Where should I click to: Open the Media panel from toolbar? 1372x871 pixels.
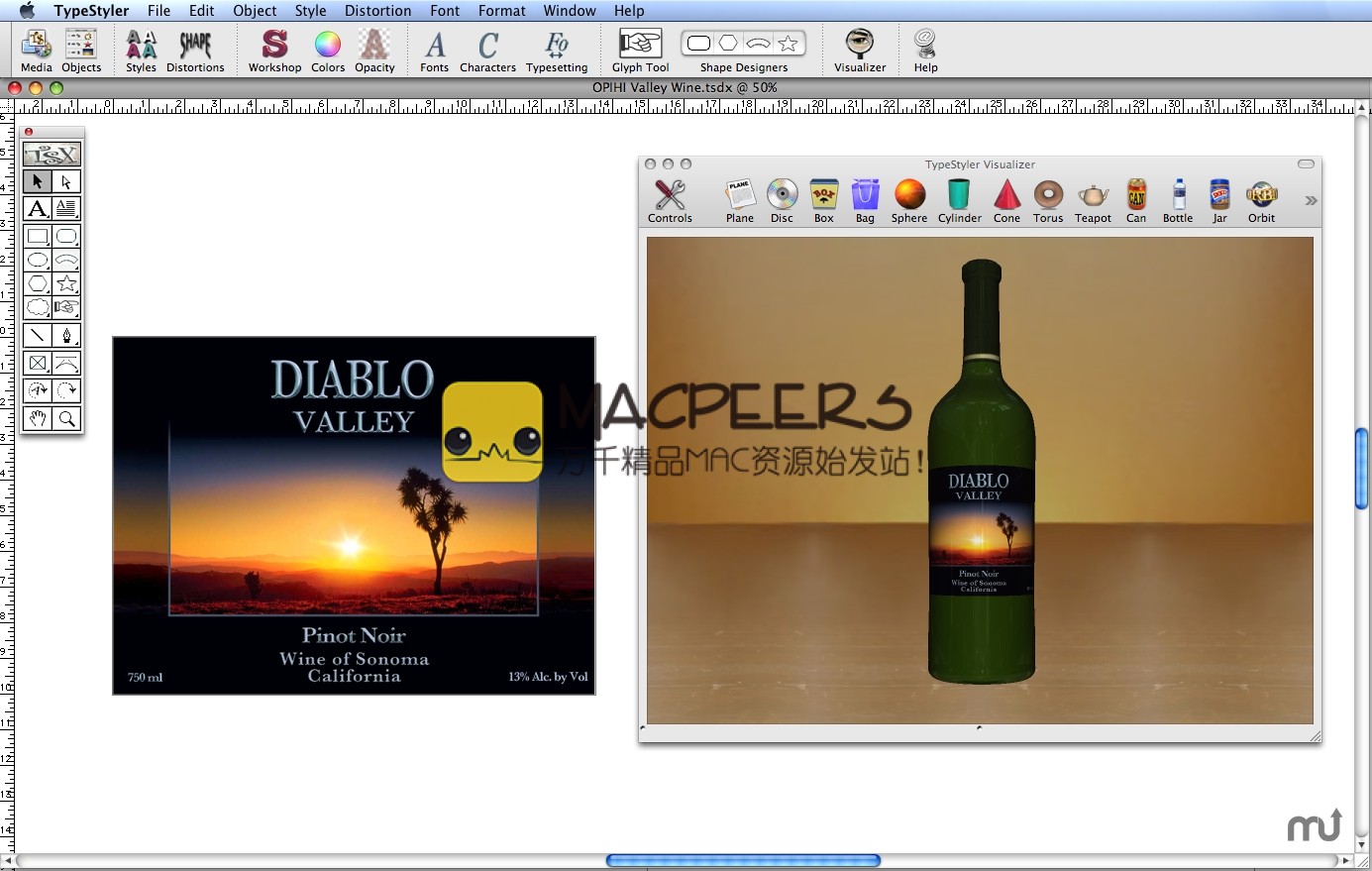point(37,51)
